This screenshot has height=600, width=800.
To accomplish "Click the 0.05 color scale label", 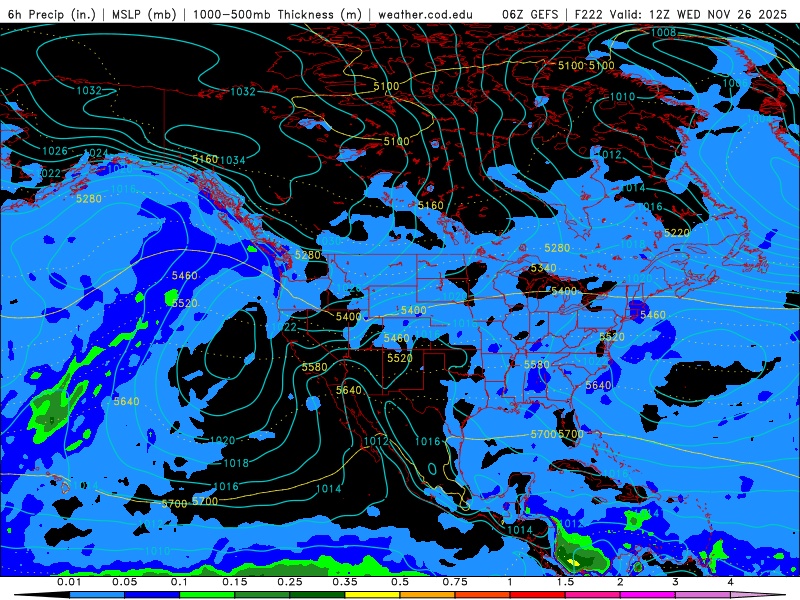I will click(x=124, y=582).
